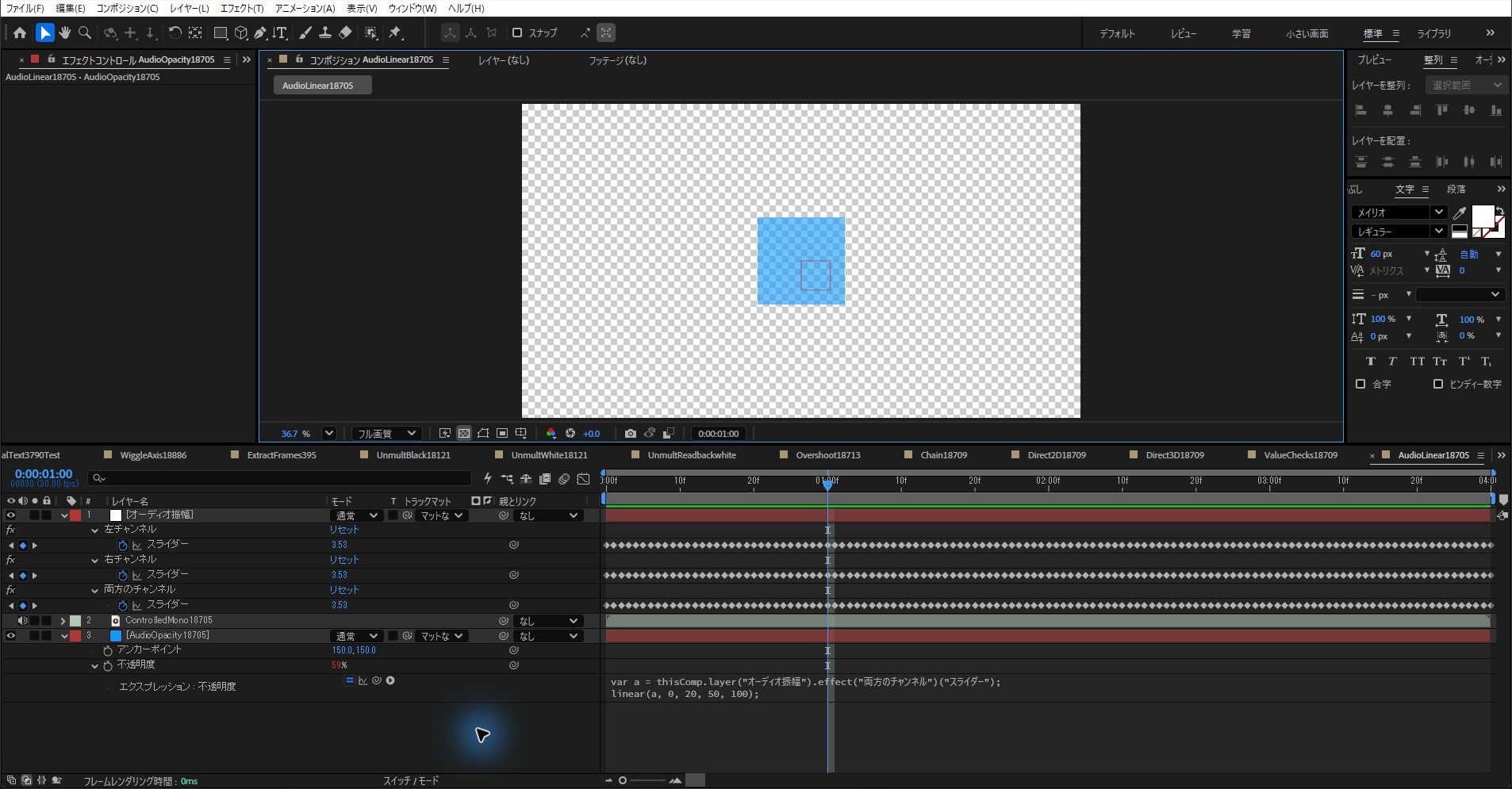Toggle the ヒンディー数字 checkbox

point(1437,384)
